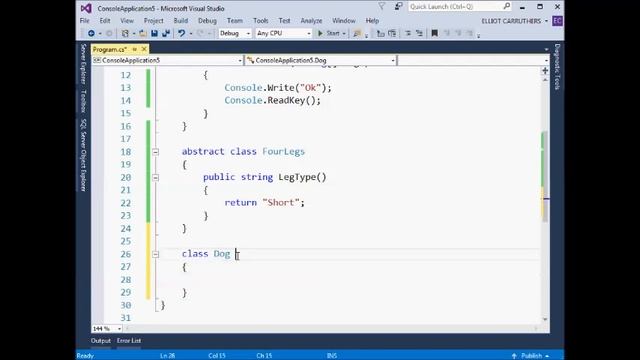Expand the Toolbox side tab

point(83,101)
